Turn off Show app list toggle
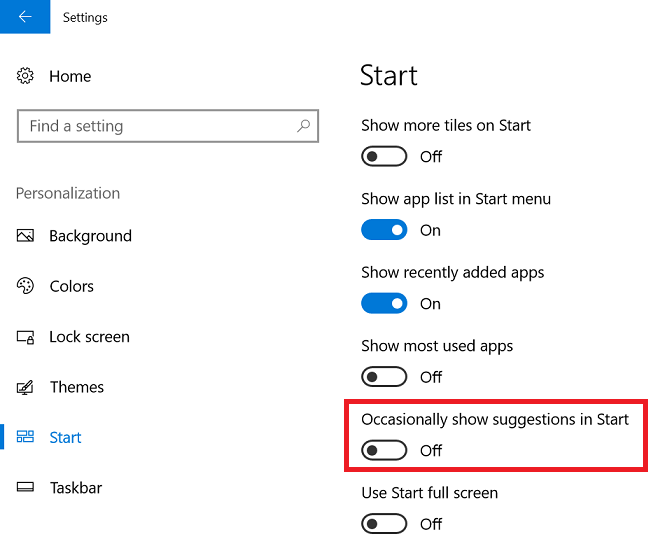665x547 pixels. click(384, 230)
